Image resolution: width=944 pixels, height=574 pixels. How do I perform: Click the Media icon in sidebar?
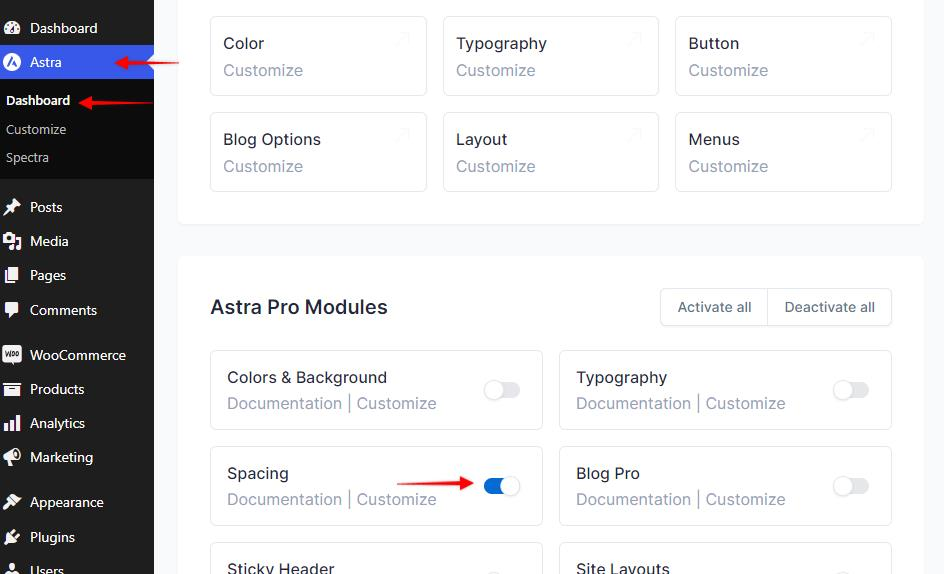click(12, 241)
